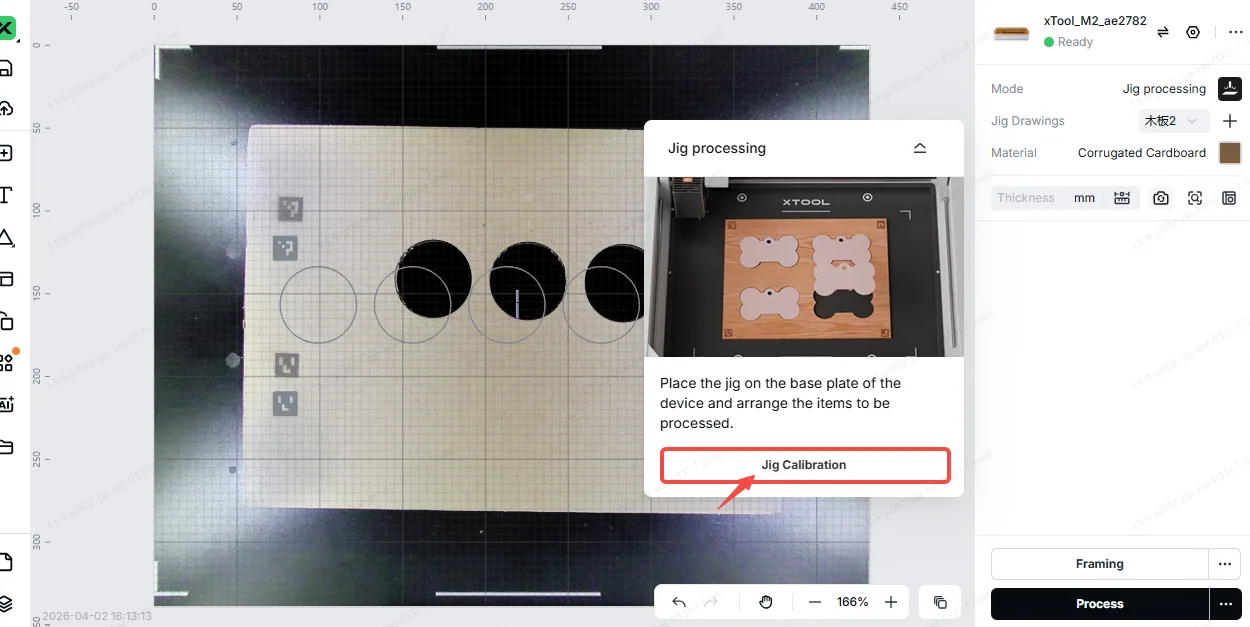Open the AI tool in sidebar
The width and height of the screenshot is (1250, 627).
click(6, 404)
